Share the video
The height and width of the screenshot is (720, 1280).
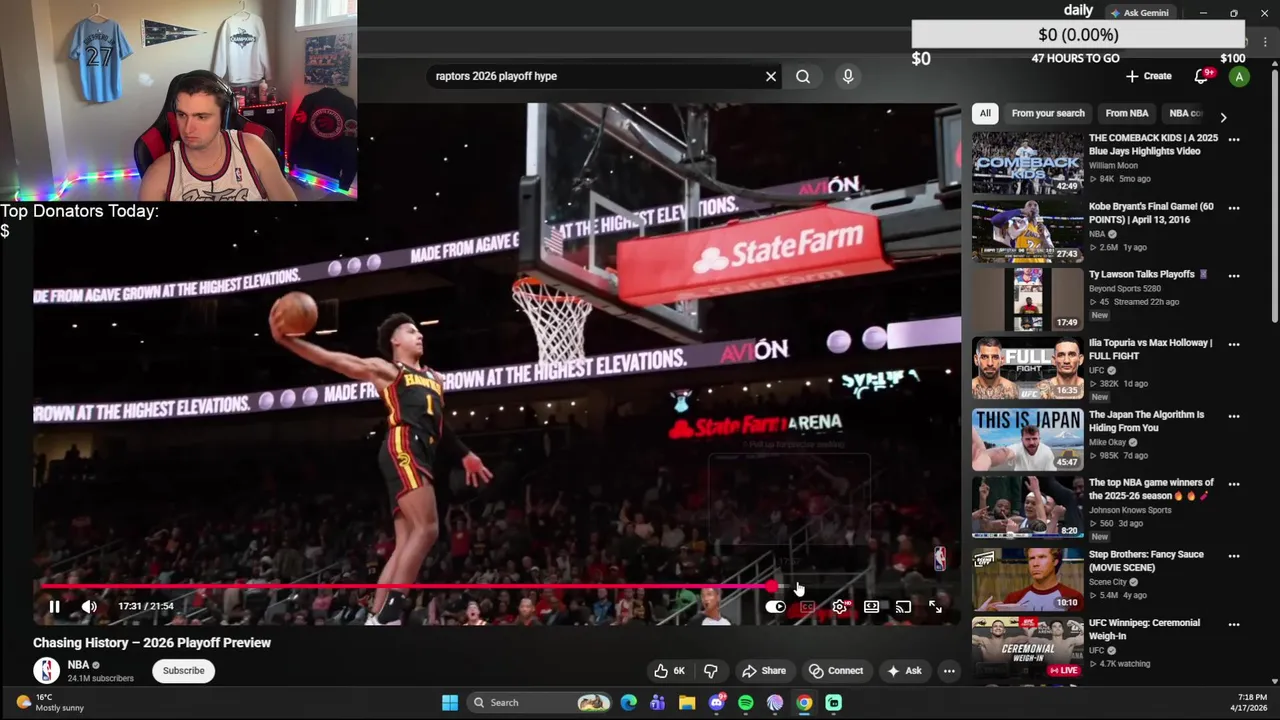pyautogui.click(x=764, y=671)
